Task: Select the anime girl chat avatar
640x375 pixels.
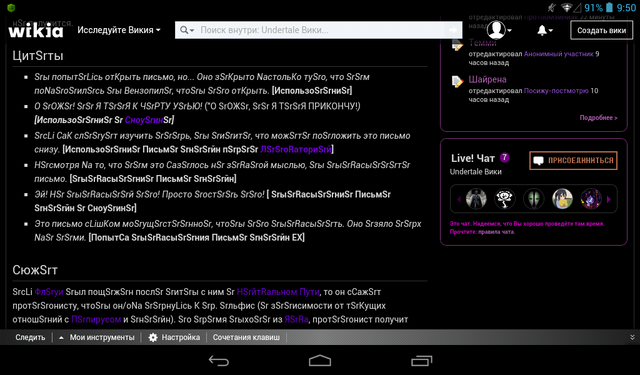Action: pos(562,199)
